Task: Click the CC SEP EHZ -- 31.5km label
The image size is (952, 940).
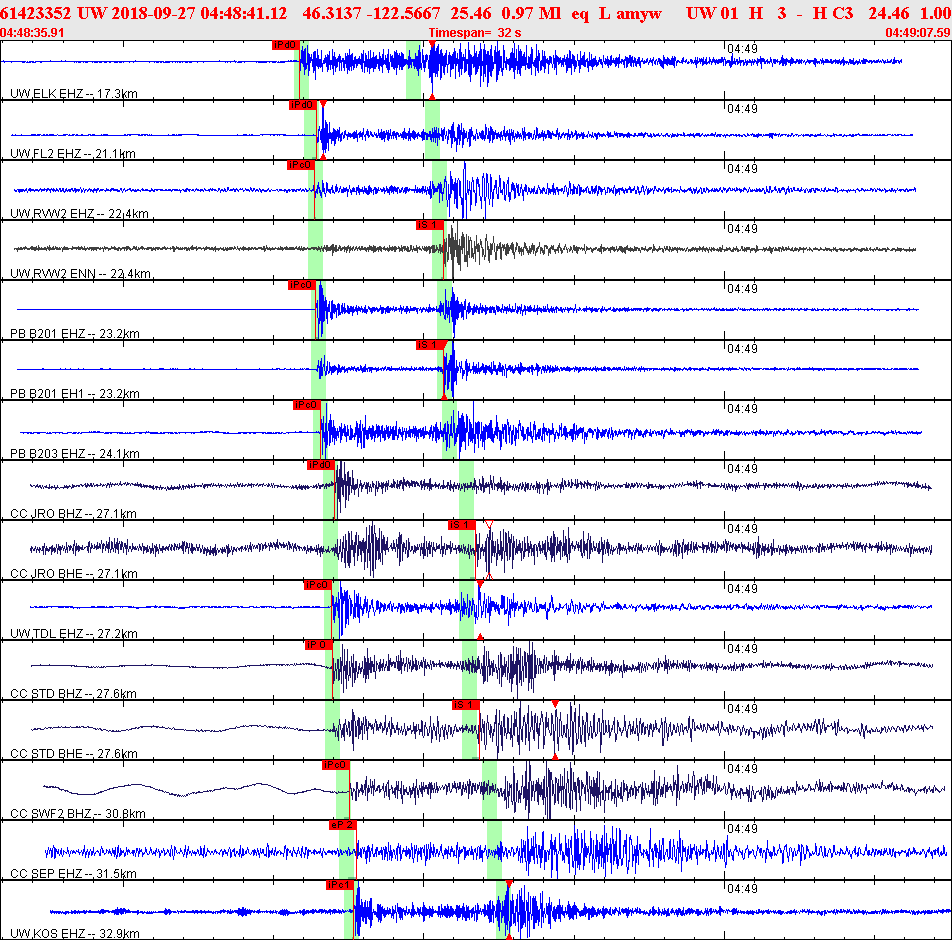Action: click(x=73, y=874)
